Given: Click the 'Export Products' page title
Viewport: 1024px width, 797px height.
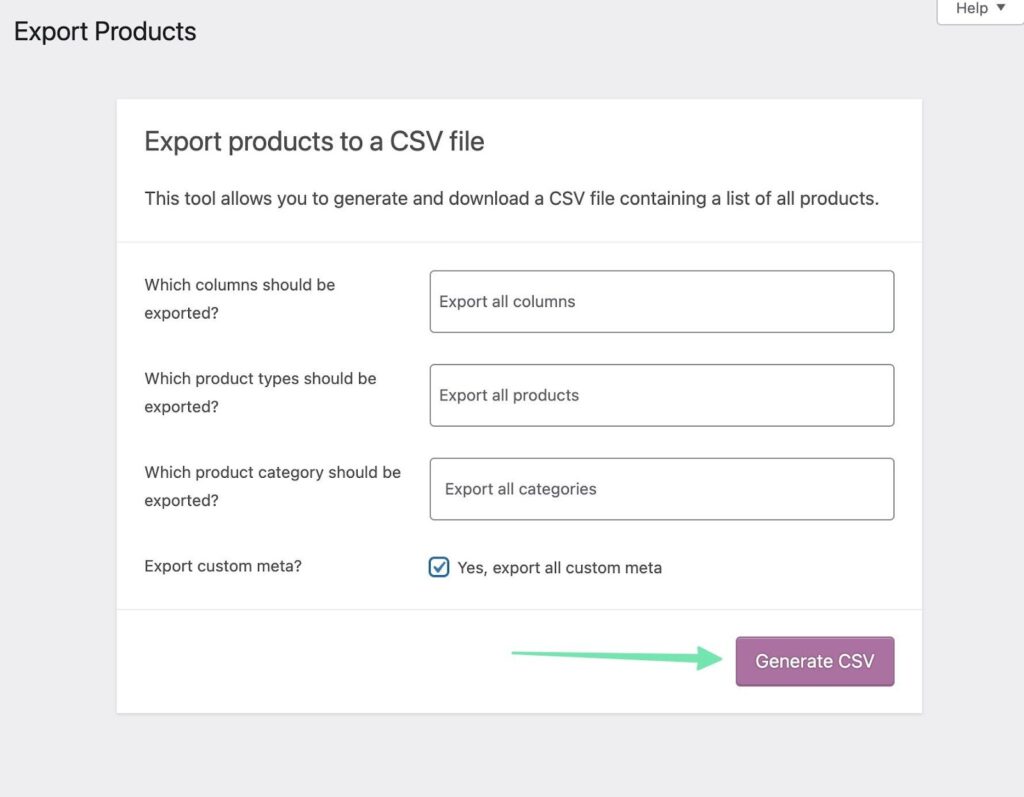Looking at the screenshot, I should (105, 32).
